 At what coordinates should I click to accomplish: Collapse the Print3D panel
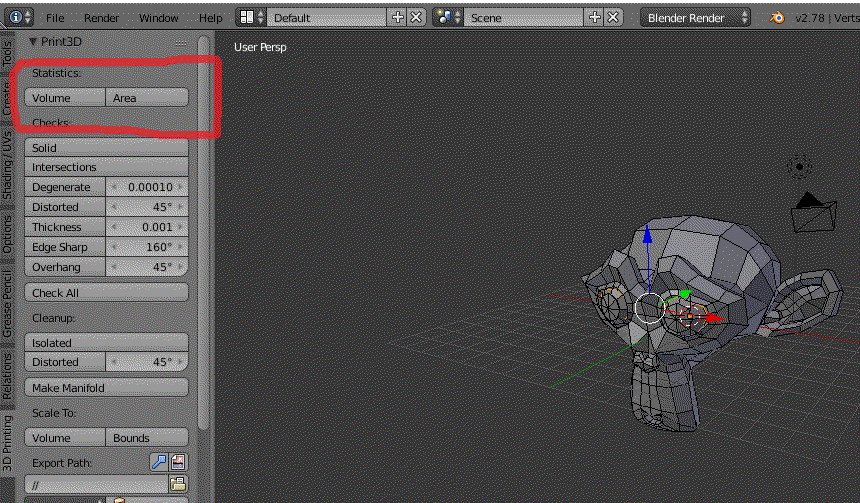[33, 42]
